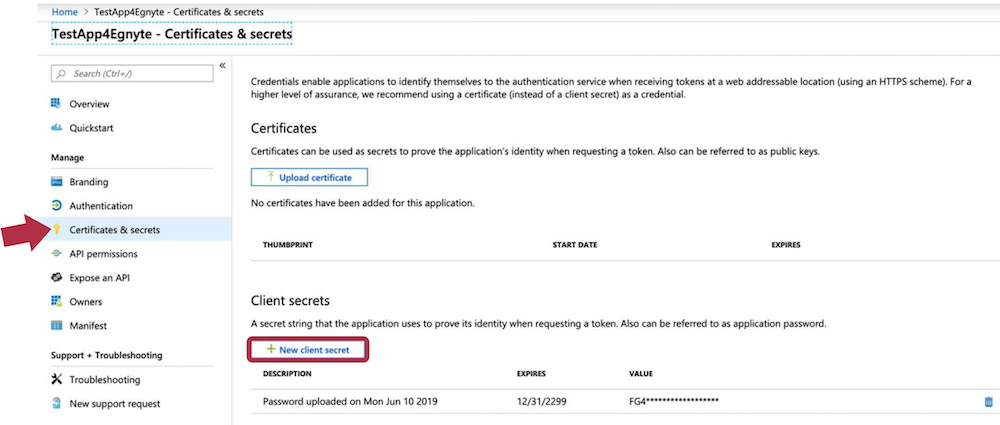Click the Expose an API cloud icon
The image size is (1000, 425).
56,278
